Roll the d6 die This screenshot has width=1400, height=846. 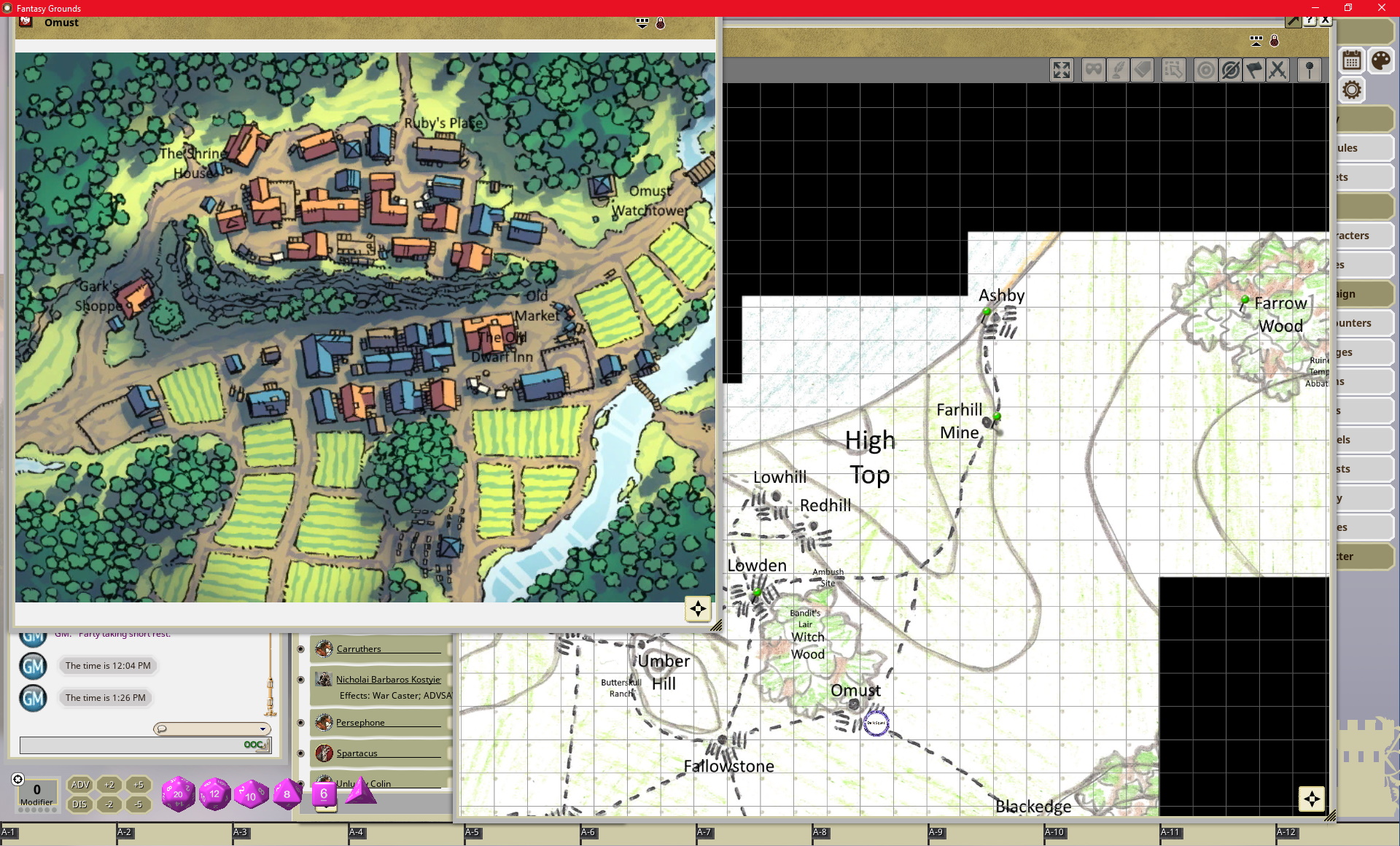[324, 793]
